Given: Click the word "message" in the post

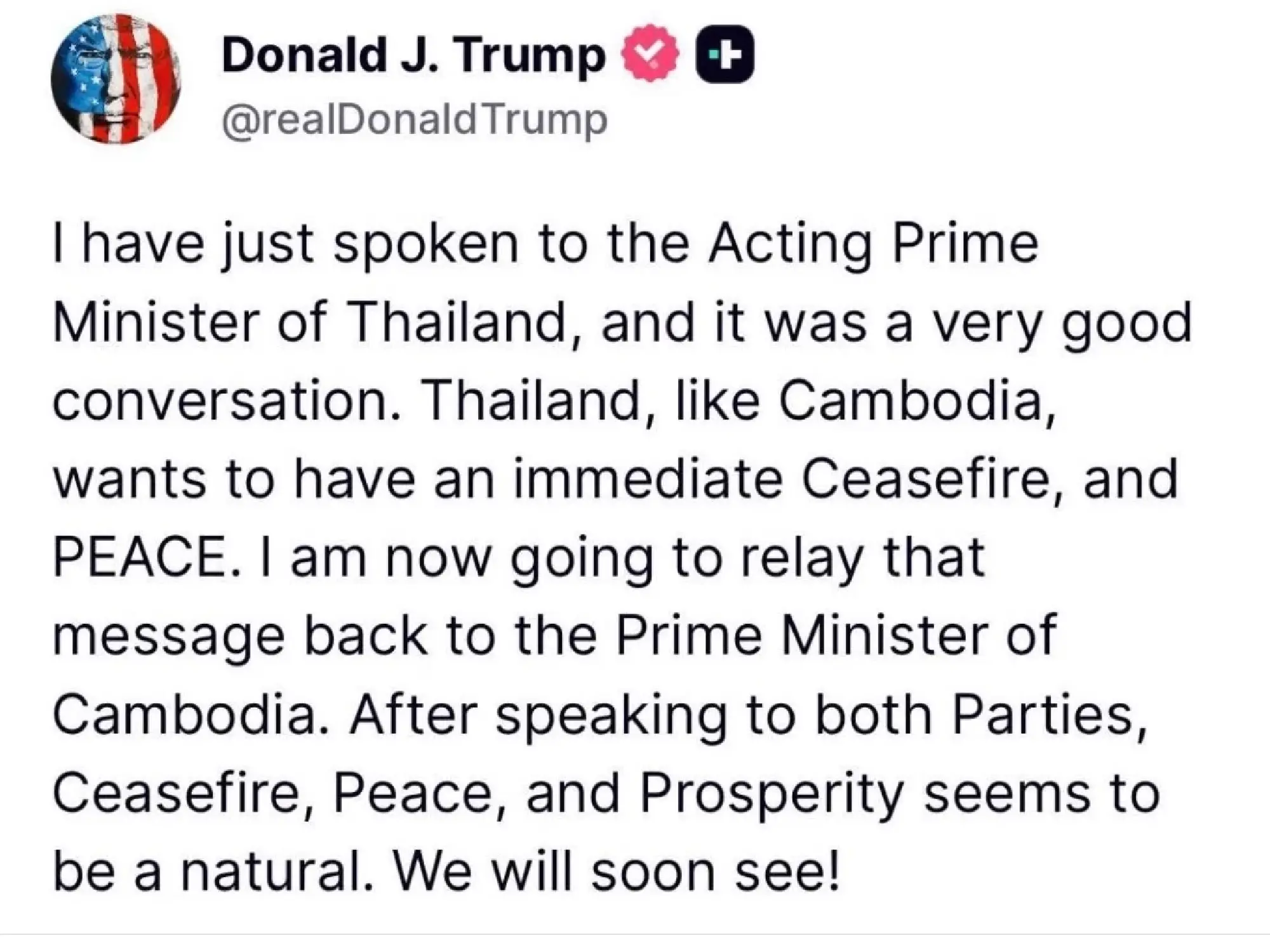Looking at the screenshot, I should click(x=168, y=637).
